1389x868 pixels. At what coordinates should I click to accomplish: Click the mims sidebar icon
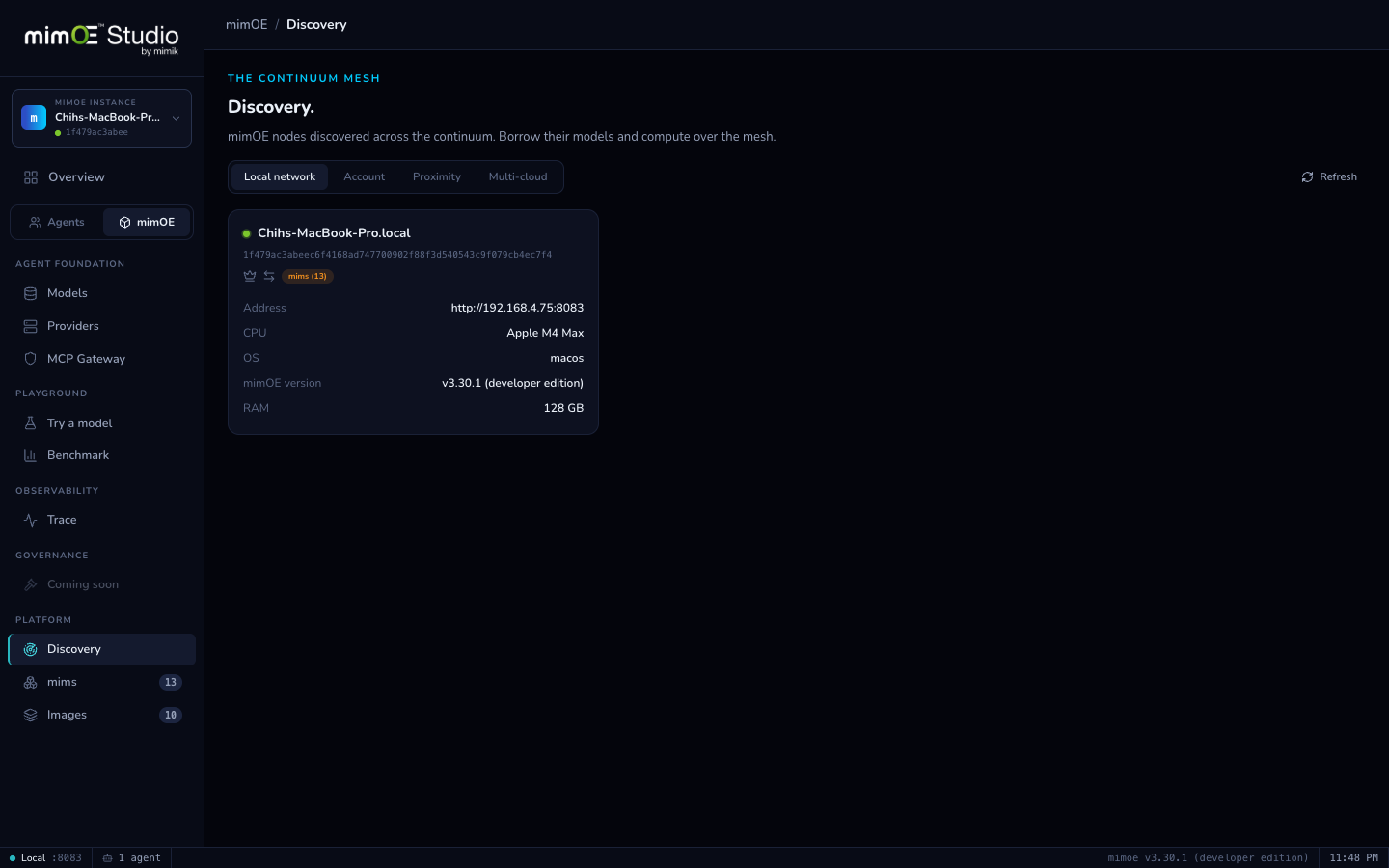tap(30, 682)
